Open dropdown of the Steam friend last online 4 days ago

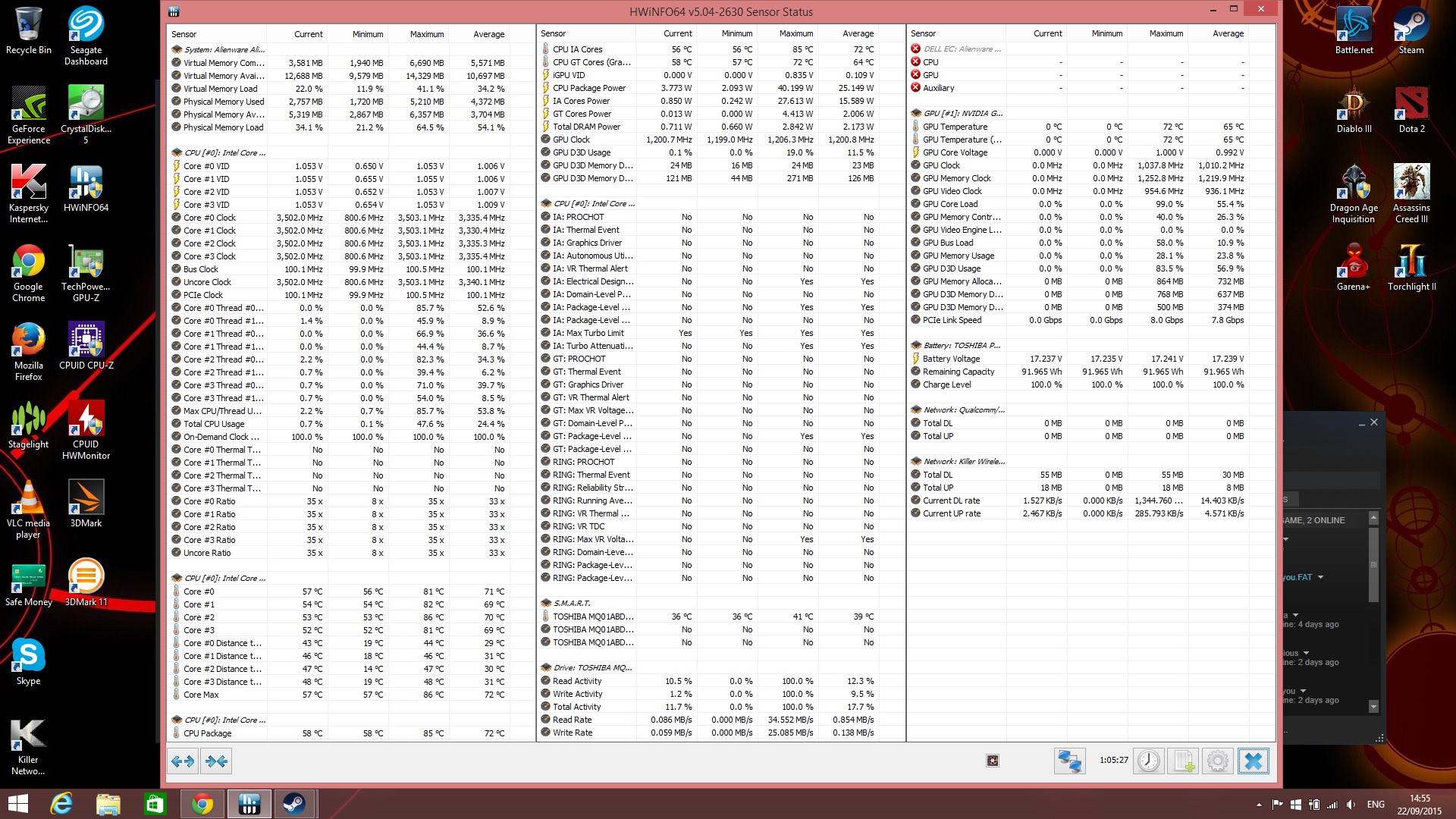[x=1295, y=615]
